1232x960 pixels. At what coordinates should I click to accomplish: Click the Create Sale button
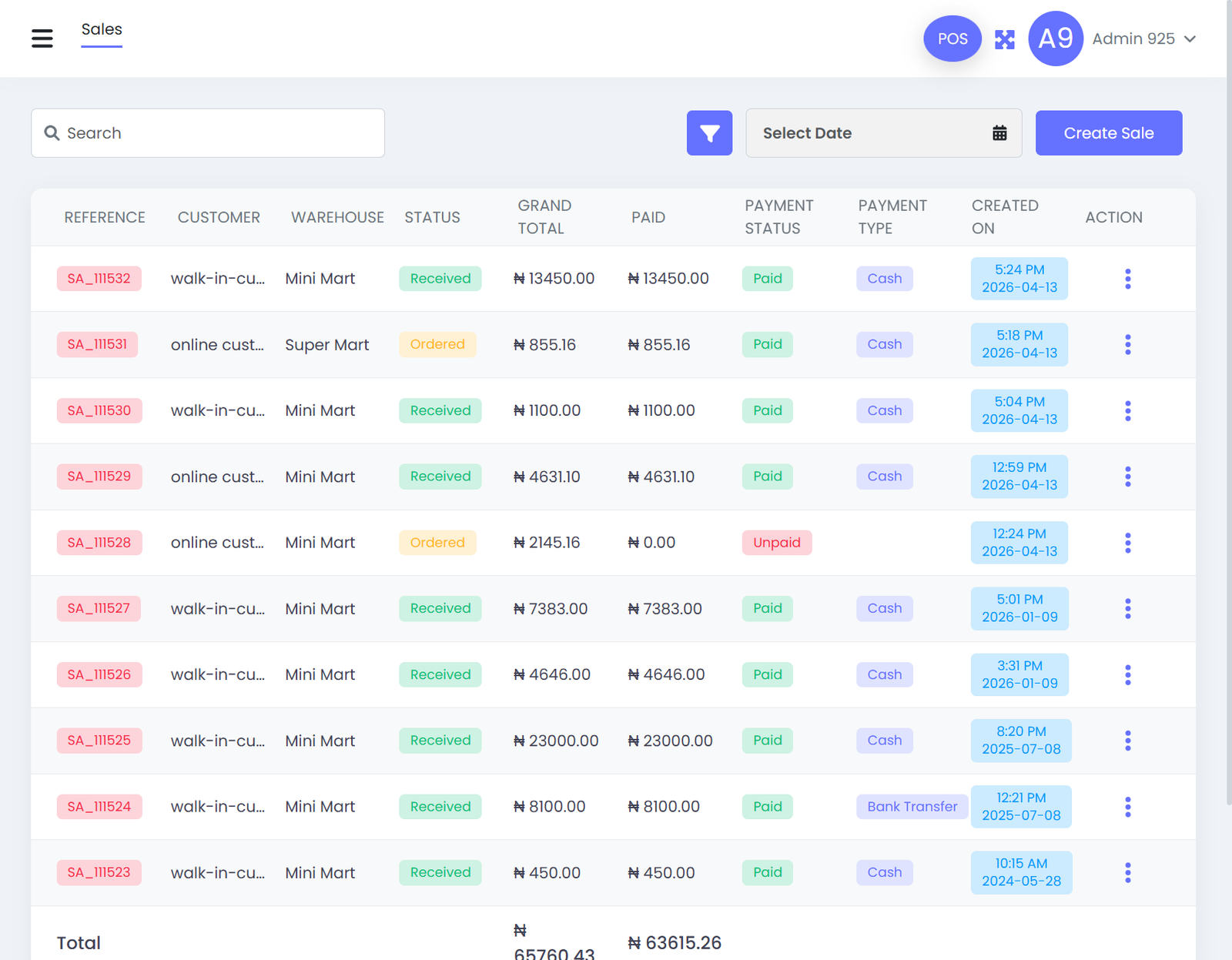[x=1108, y=133]
